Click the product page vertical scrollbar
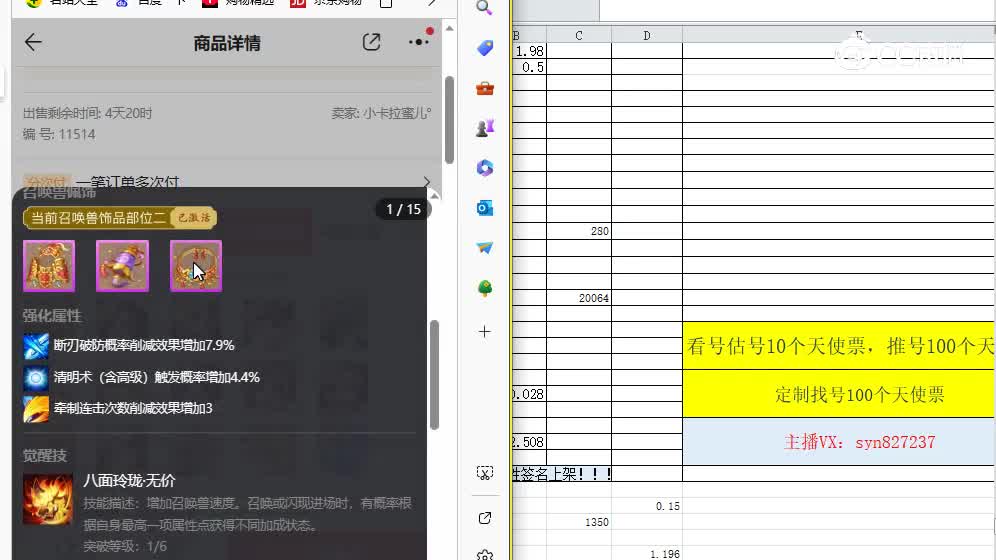996x560 pixels. click(x=449, y=120)
